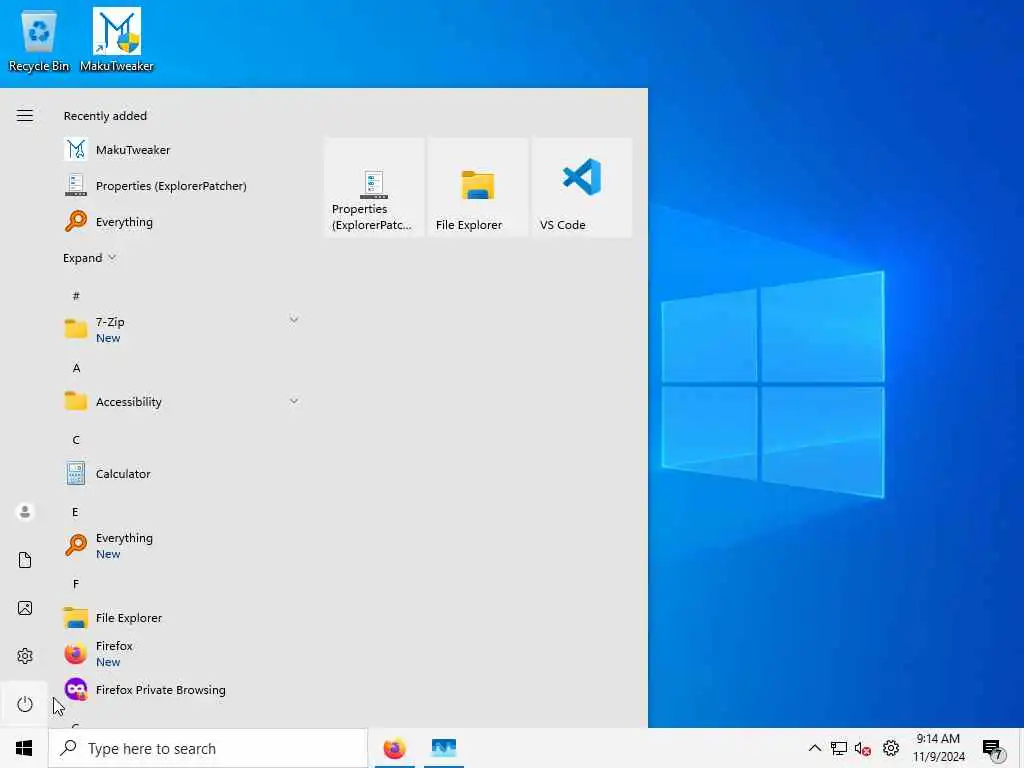Click the settings gear icon in system tray
The height and width of the screenshot is (768, 1024).
[891, 748]
